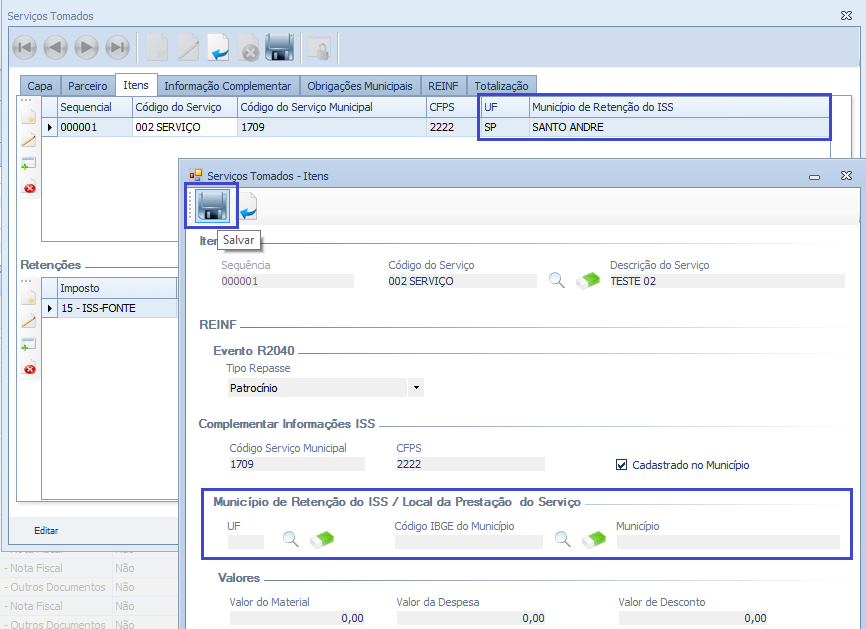Click the eraser next to Código do Serviço

pos(588,281)
